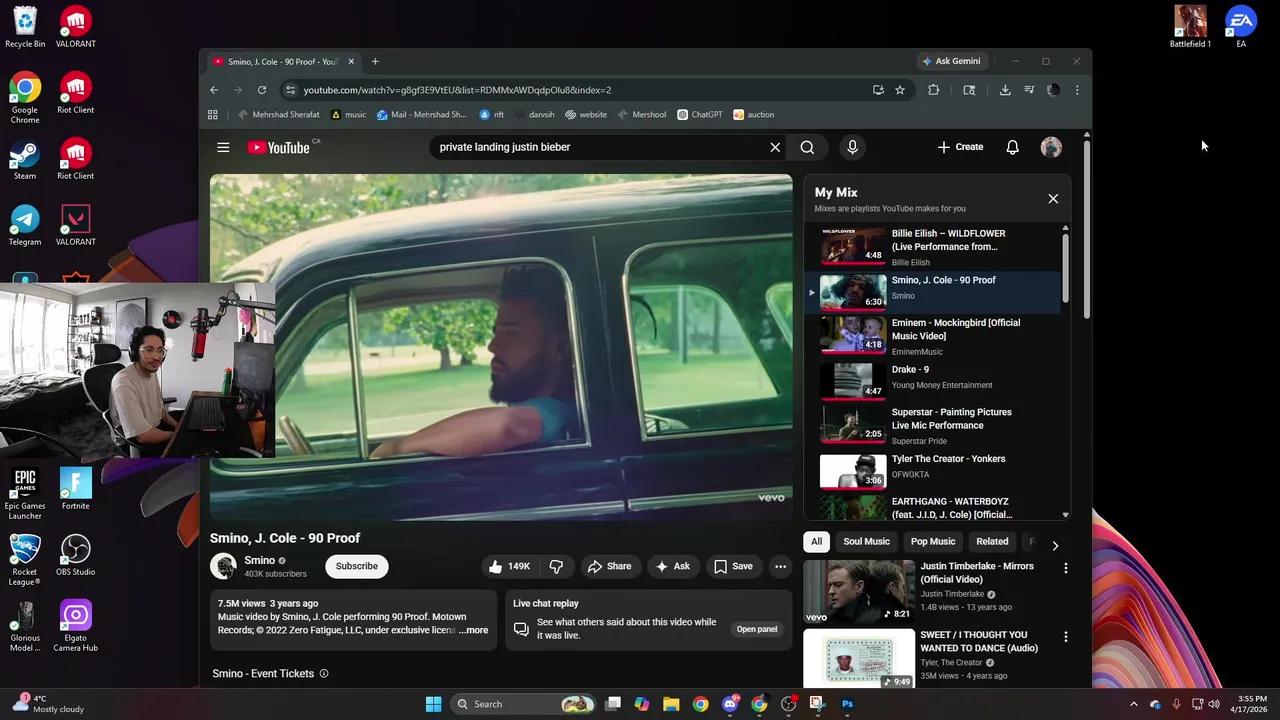Play Superstar Painting Pictures from mix
1280x720 pixels.
tap(934, 425)
